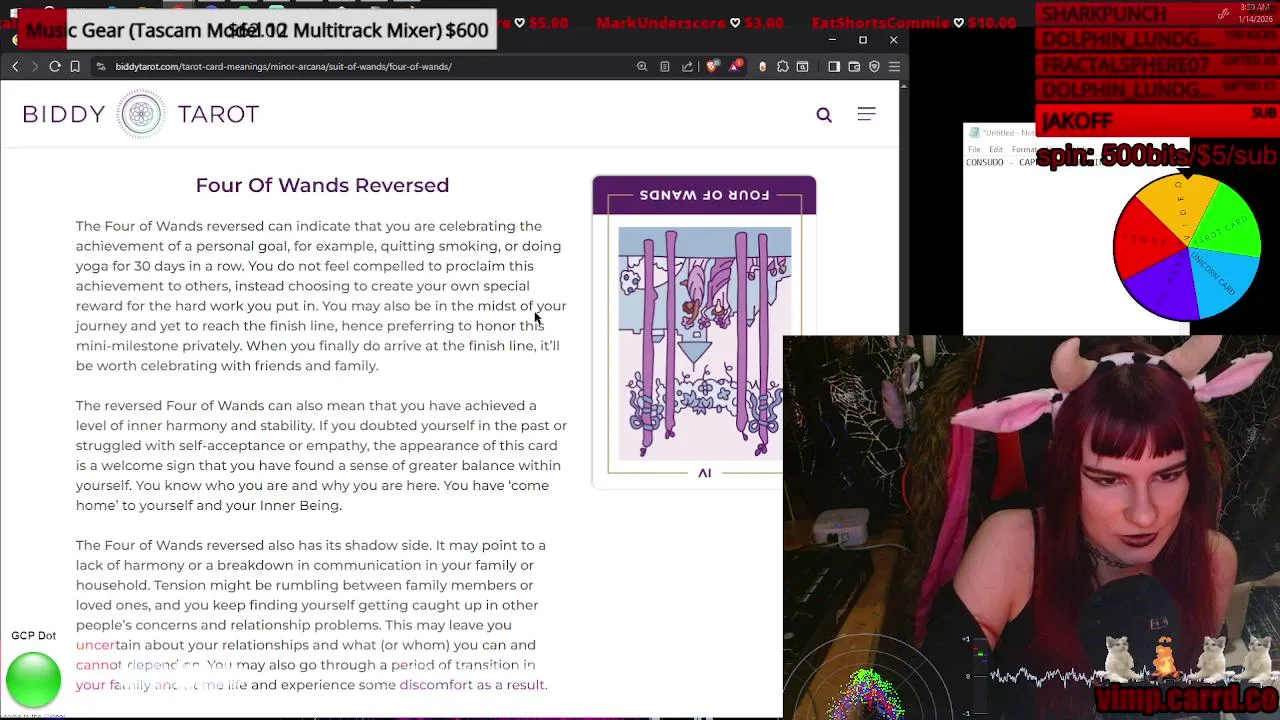Click the biddytarot.com address bar

tap(370, 66)
